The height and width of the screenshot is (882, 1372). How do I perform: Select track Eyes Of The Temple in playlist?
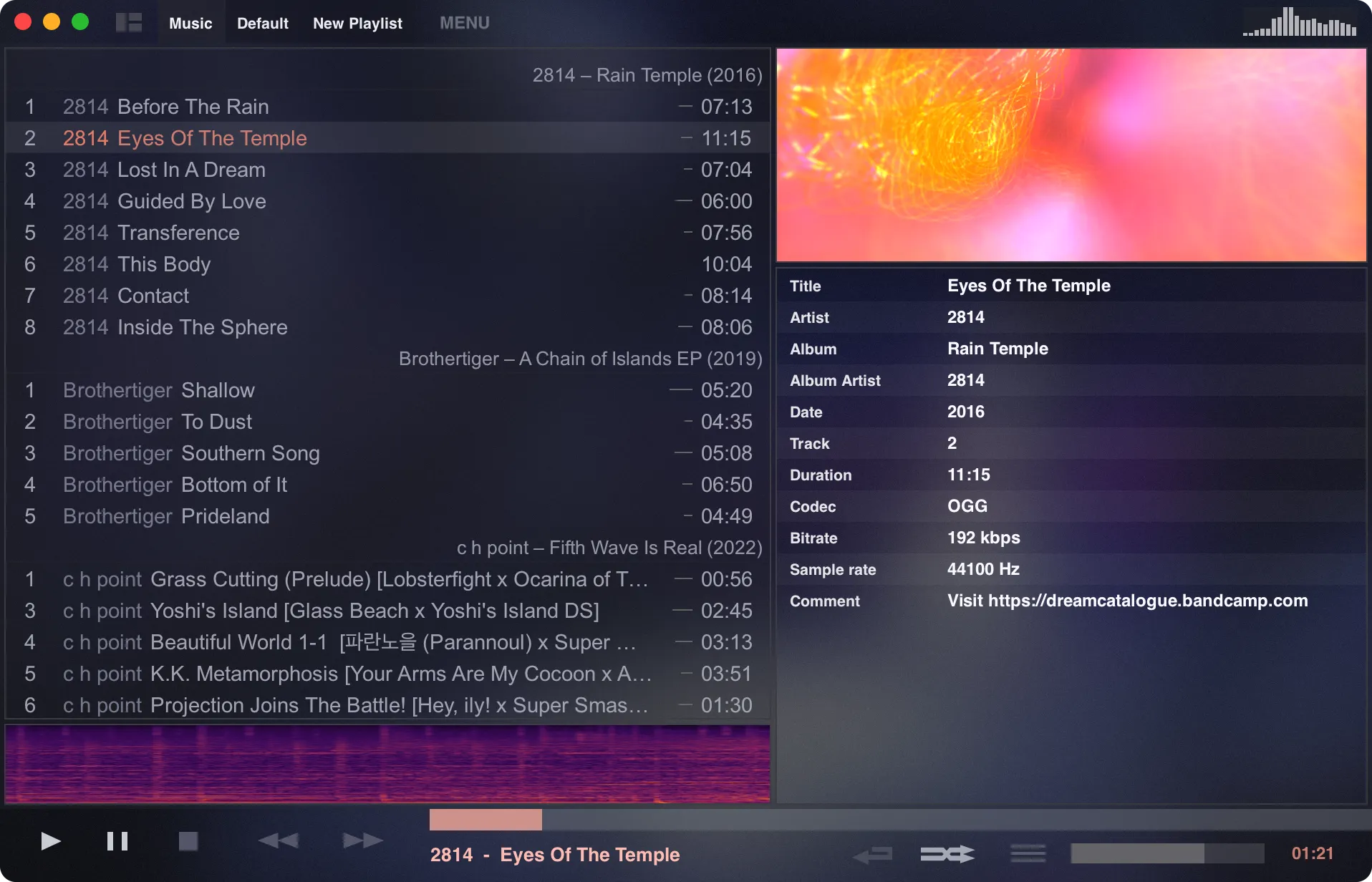(x=387, y=138)
